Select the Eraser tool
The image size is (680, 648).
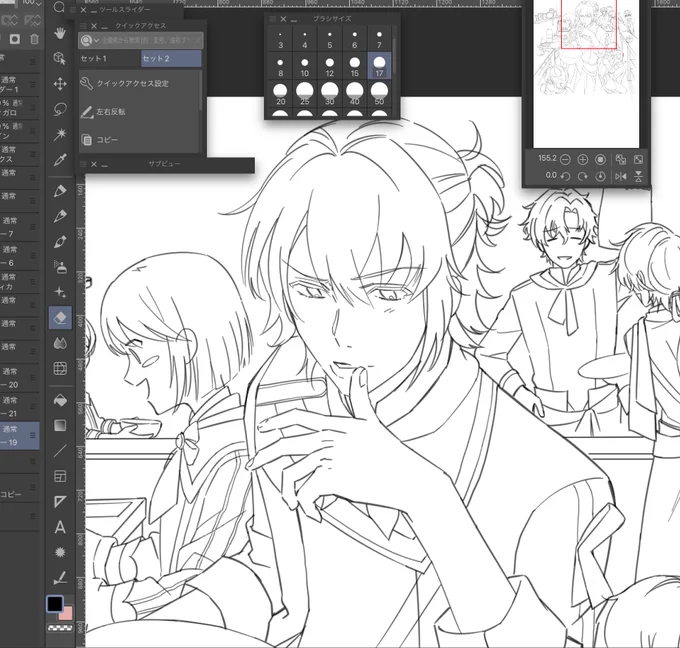pos(60,317)
